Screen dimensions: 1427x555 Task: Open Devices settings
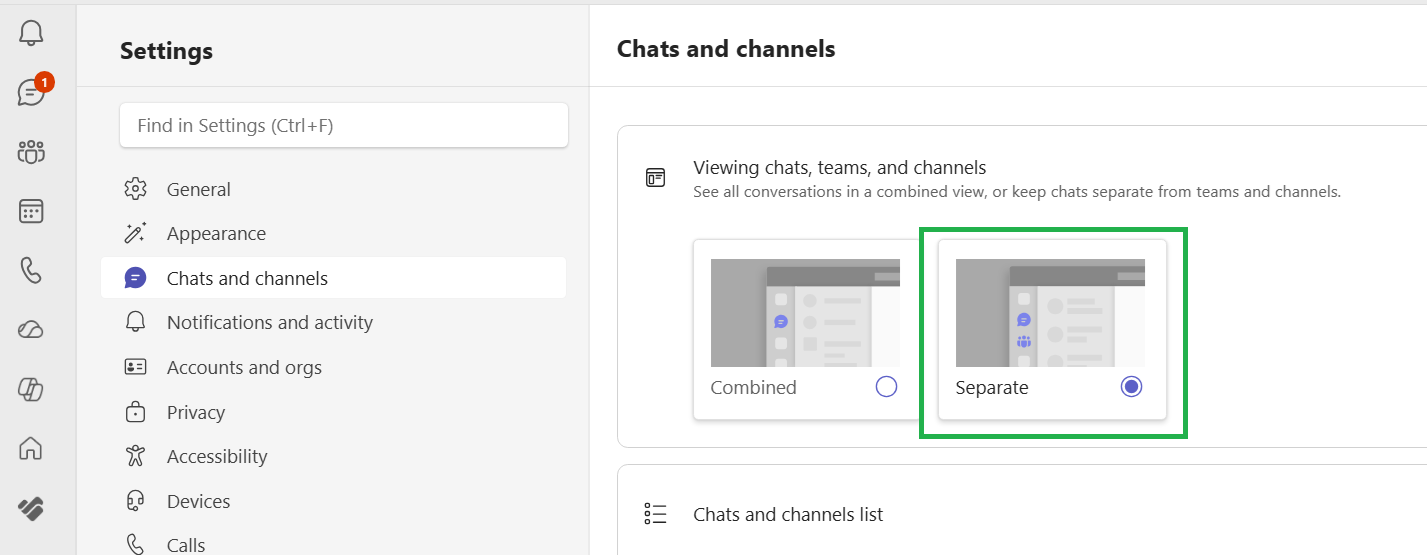[x=333, y=501]
